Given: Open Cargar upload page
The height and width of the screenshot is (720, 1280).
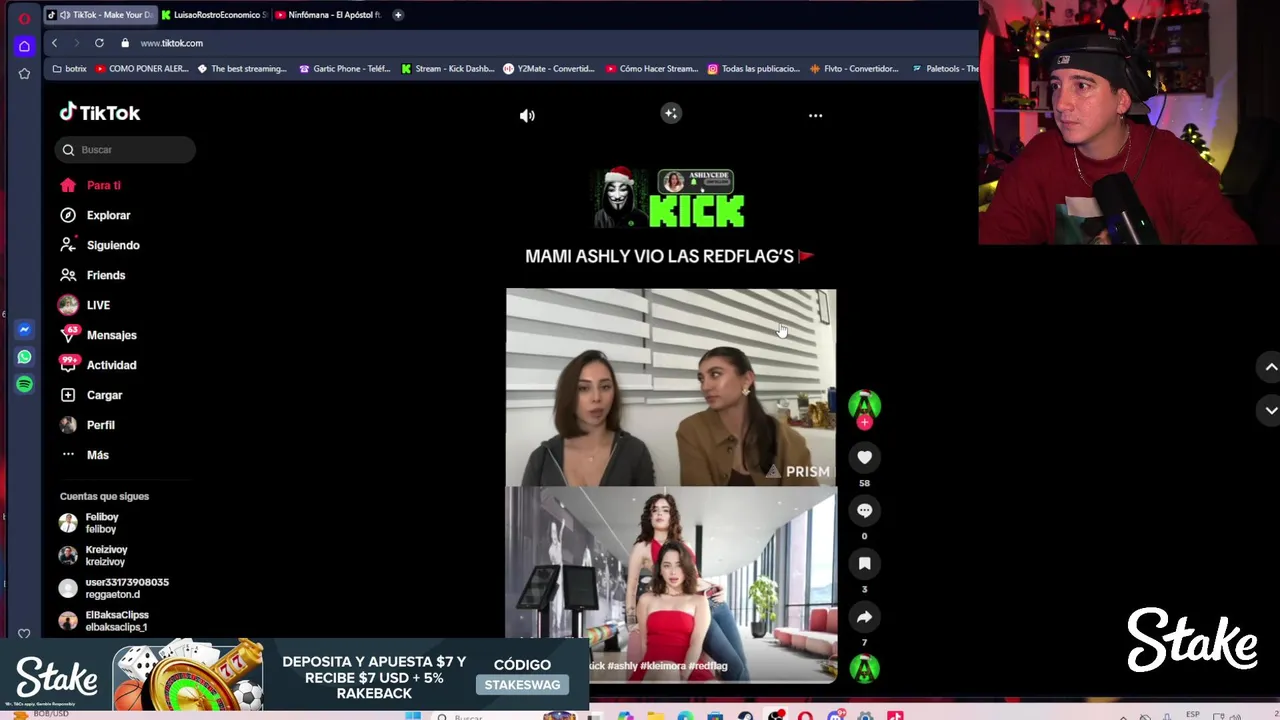Looking at the screenshot, I should [91, 395].
